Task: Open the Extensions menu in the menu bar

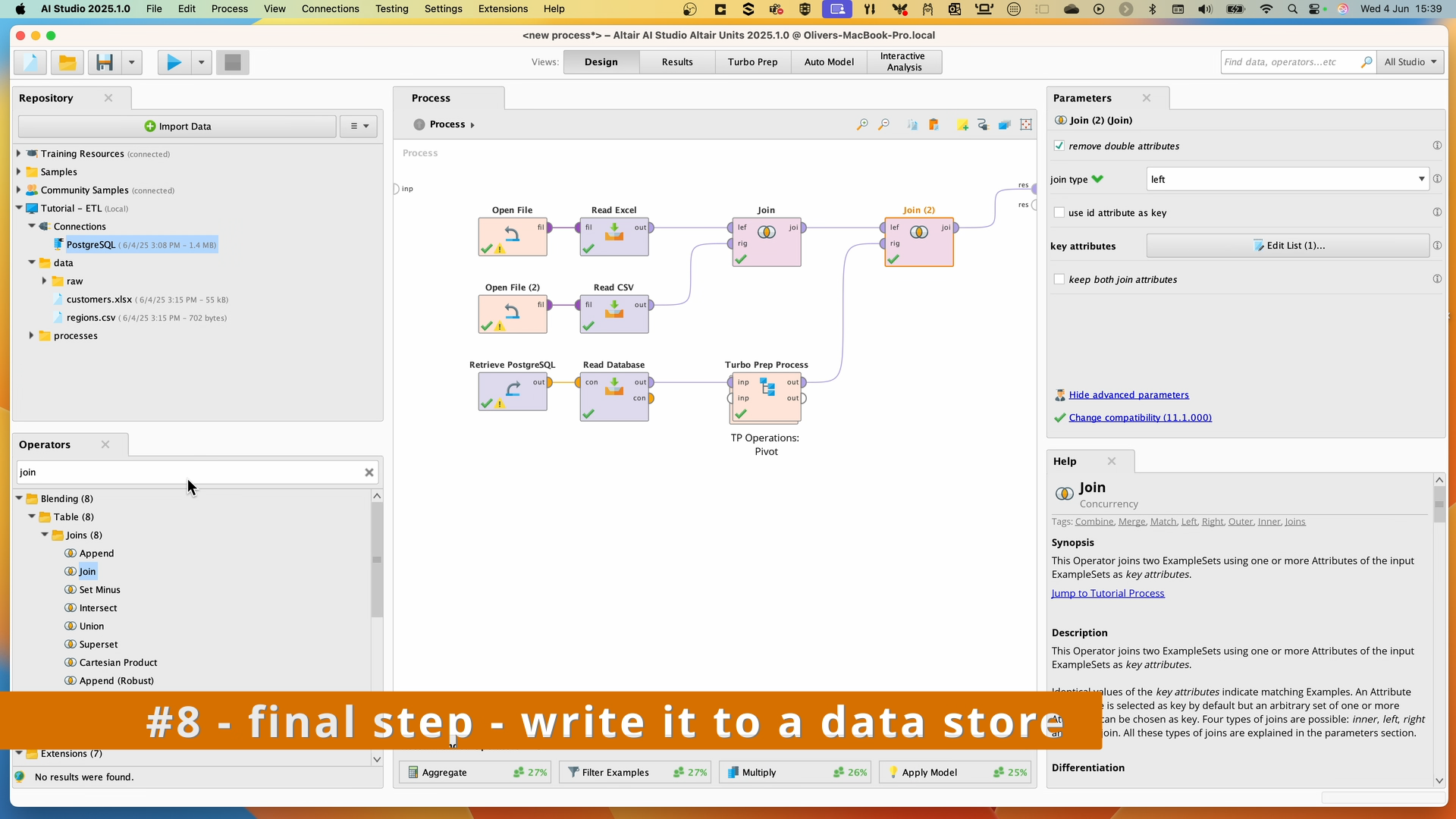Action: click(x=502, y=9)
